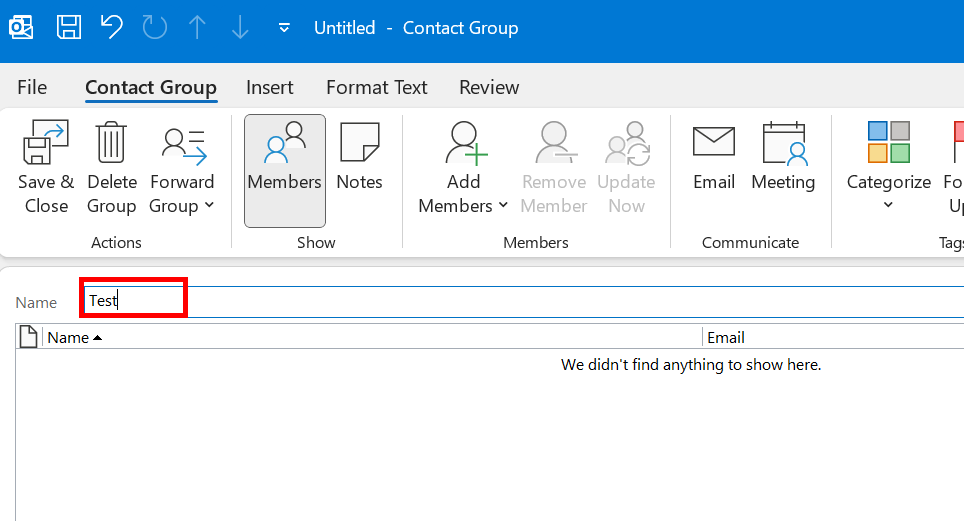Switch to the Insert tab
964x521 pixels.
(x=269, y=87)
